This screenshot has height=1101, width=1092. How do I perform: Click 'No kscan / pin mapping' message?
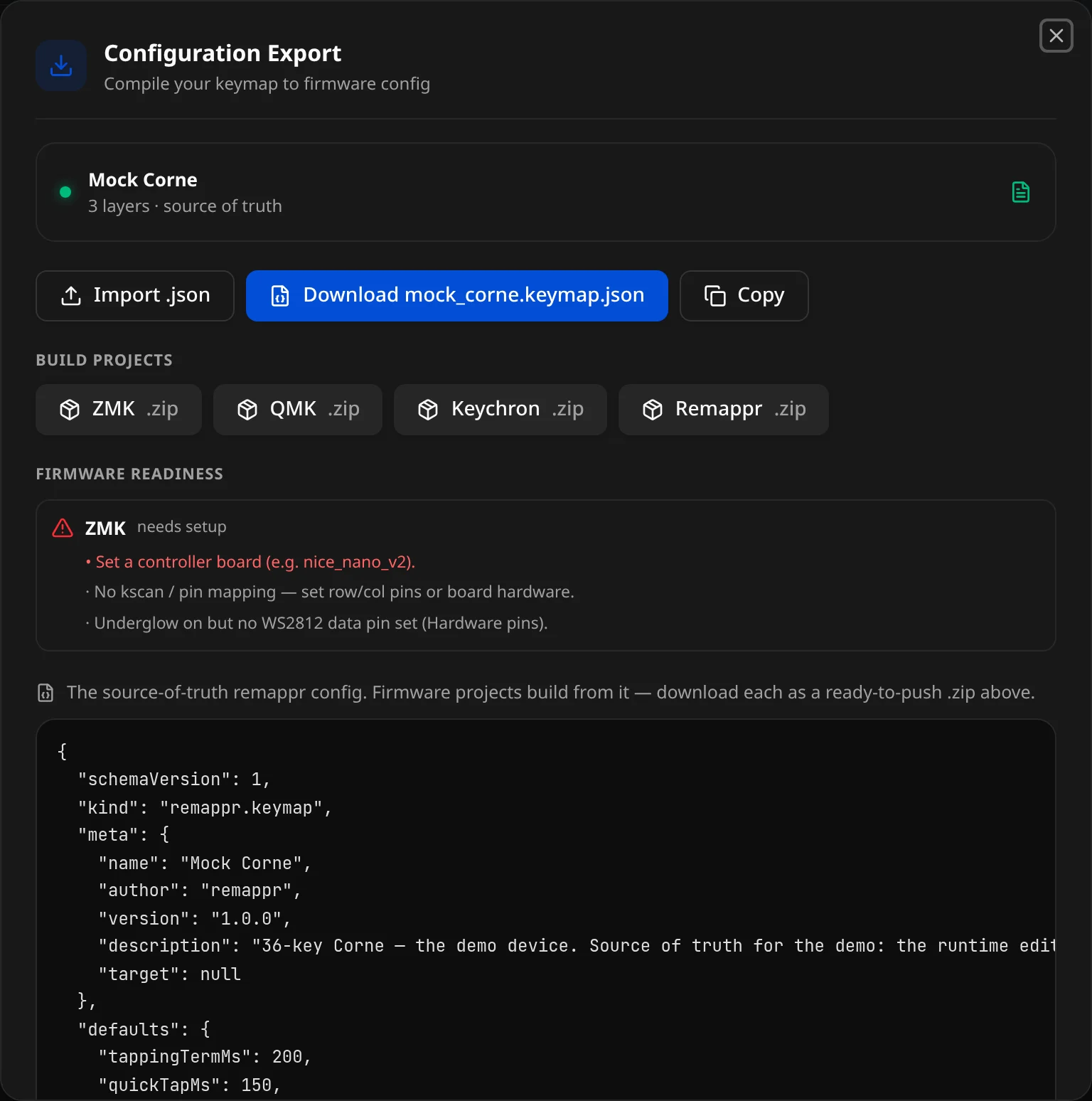click(330, 592)
